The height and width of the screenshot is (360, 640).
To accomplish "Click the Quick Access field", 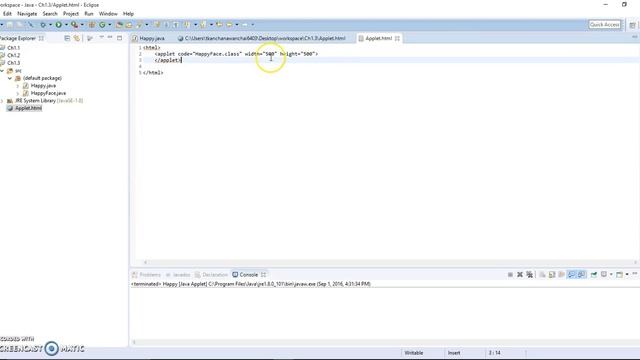I will tap(604, 24).
